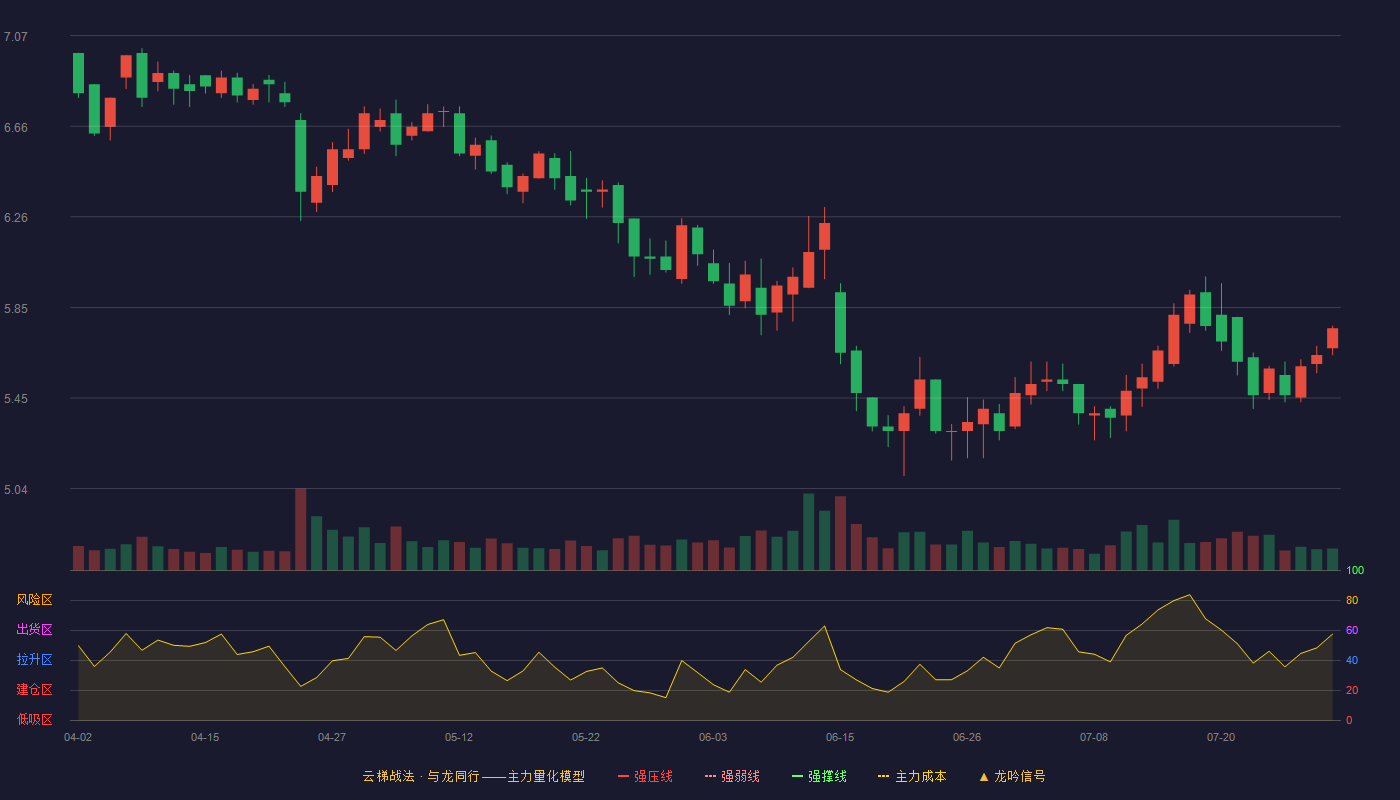Click the 拉升区 zone label
Screen dimensions: 1400x800
34,660
